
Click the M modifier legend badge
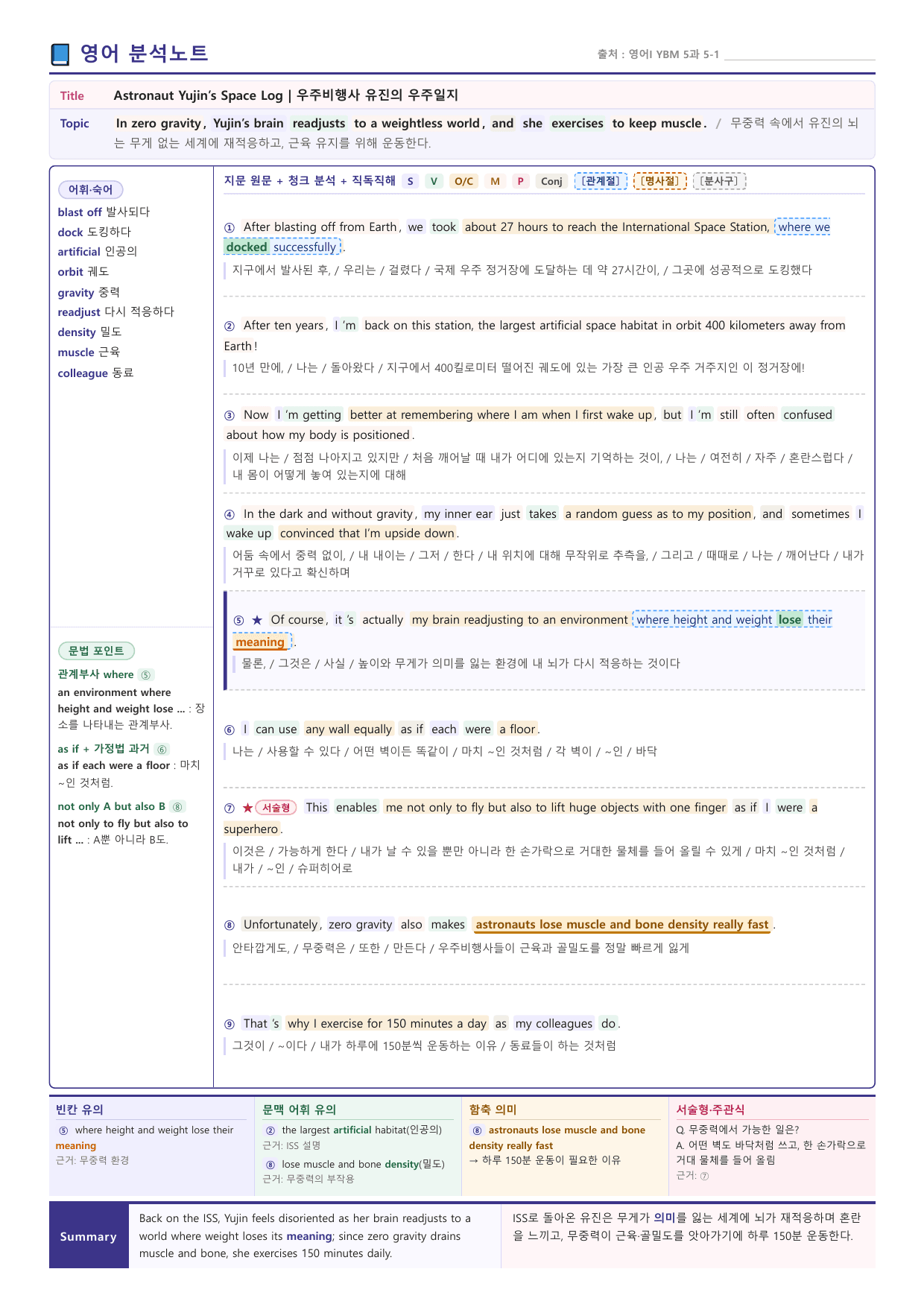[495, 181]
